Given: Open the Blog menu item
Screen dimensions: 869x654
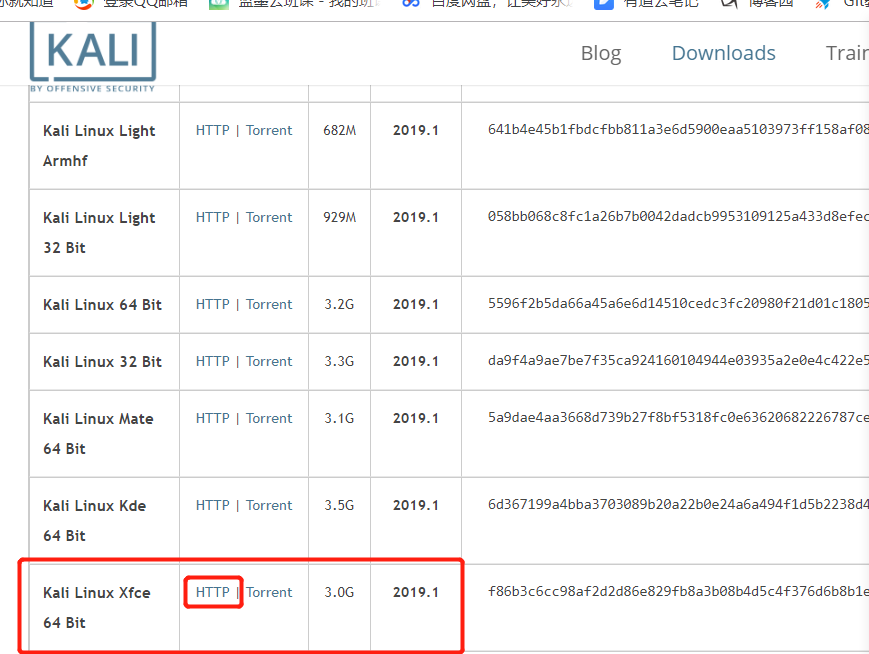Looking at the screenshot, I should coord(601,53).
